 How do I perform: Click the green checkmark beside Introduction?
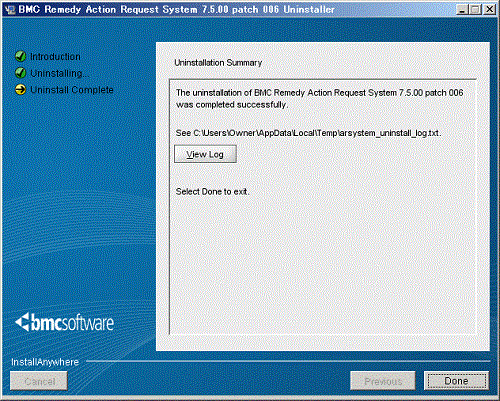[x=21, y=56]
